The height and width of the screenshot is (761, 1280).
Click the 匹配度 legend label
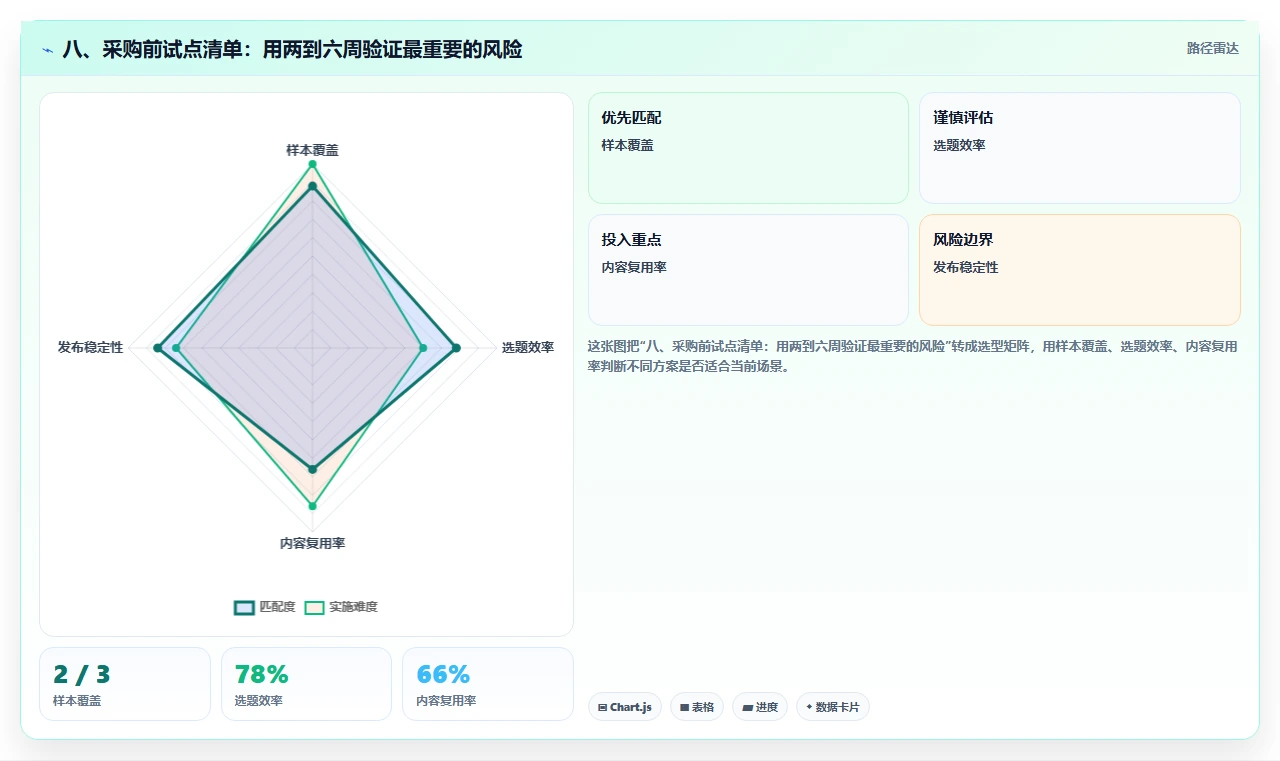click(x=277, y=607)
